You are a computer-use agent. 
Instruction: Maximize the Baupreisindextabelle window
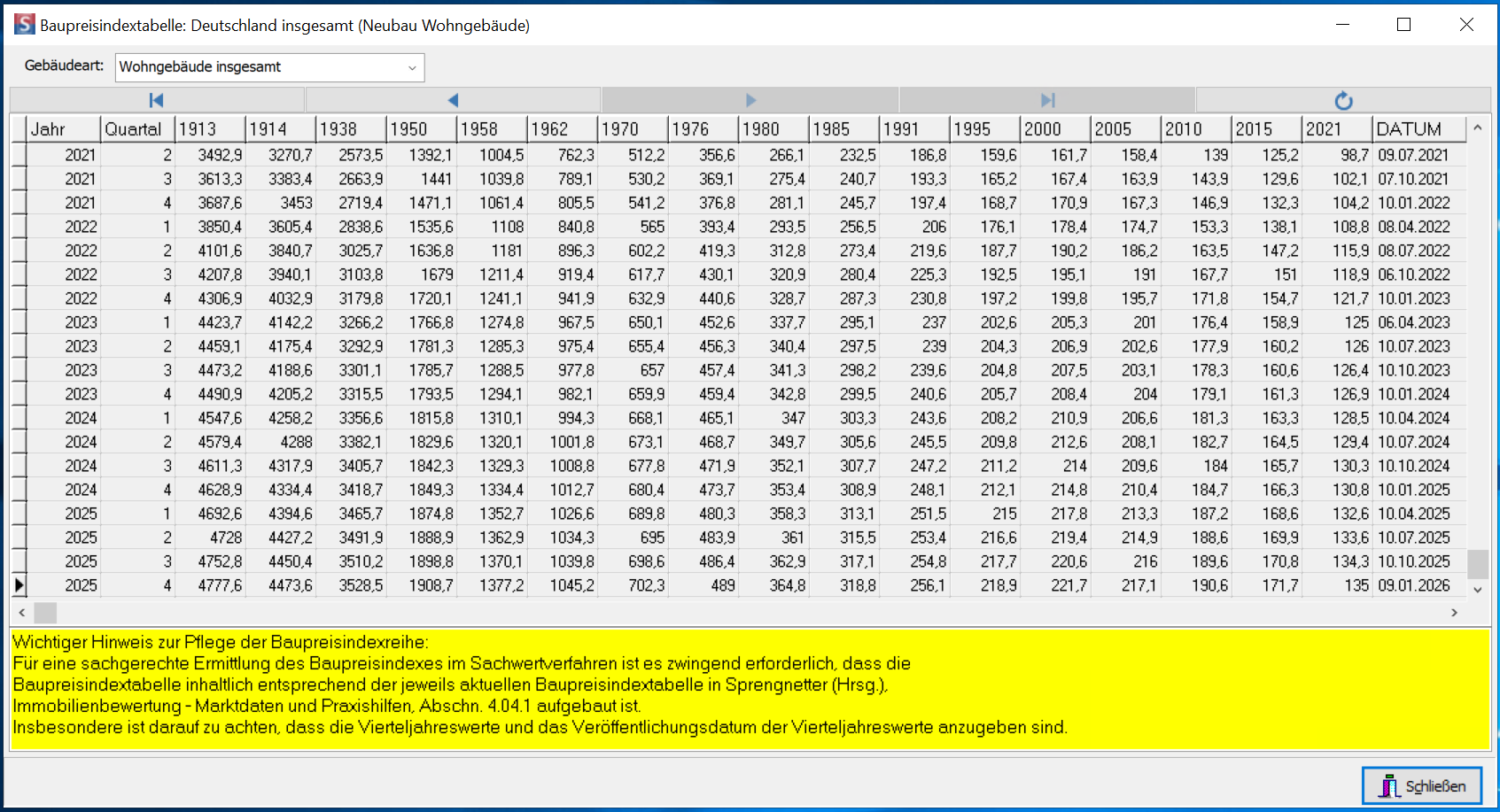(1403, 25)
